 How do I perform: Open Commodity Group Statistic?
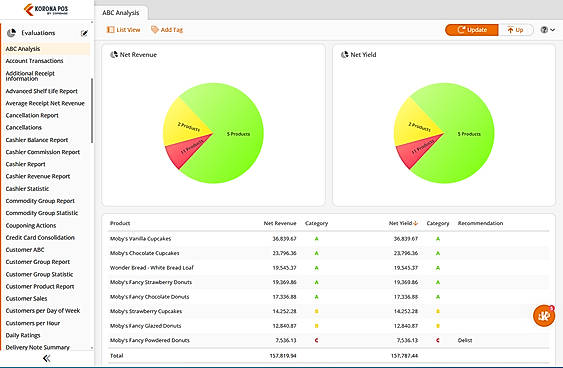click(x=42, y=213)
